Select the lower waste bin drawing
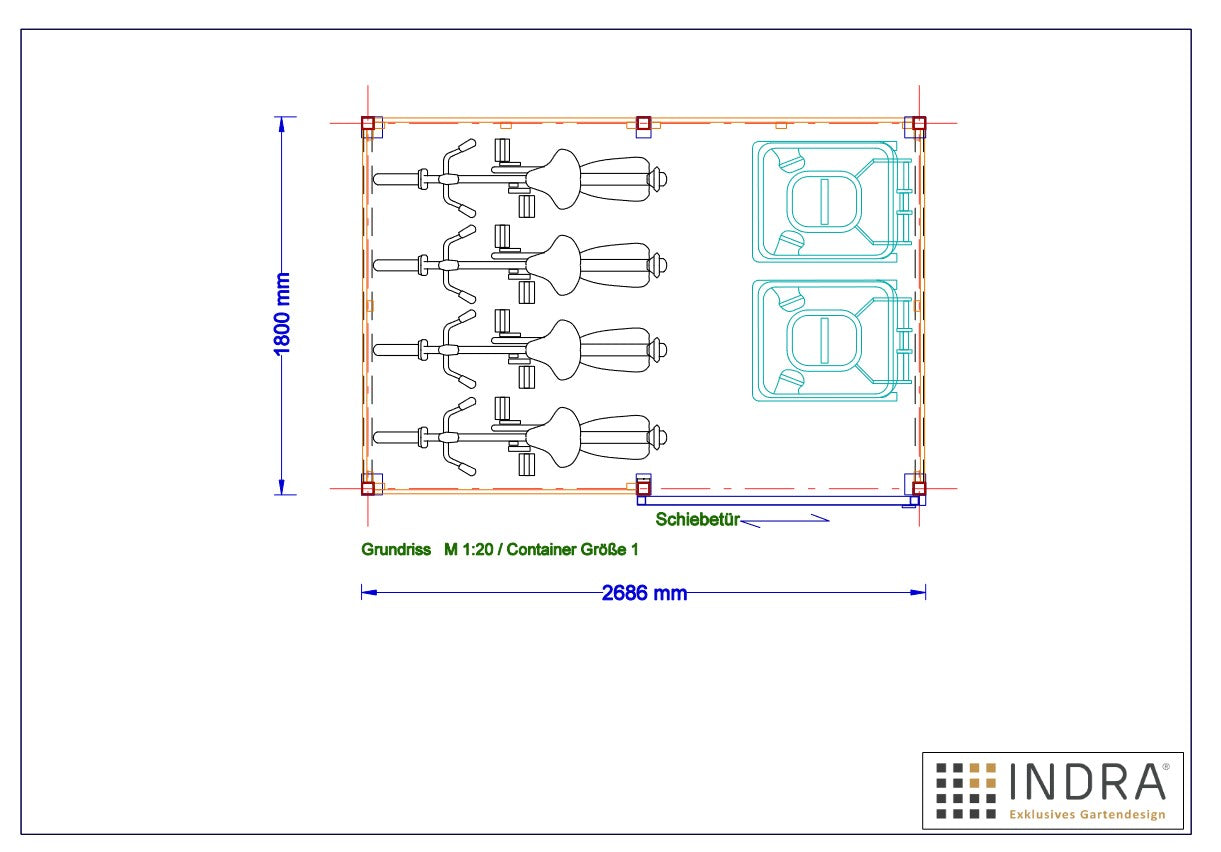Viewport: 1221px width, 852px height. tap(834, 341)
